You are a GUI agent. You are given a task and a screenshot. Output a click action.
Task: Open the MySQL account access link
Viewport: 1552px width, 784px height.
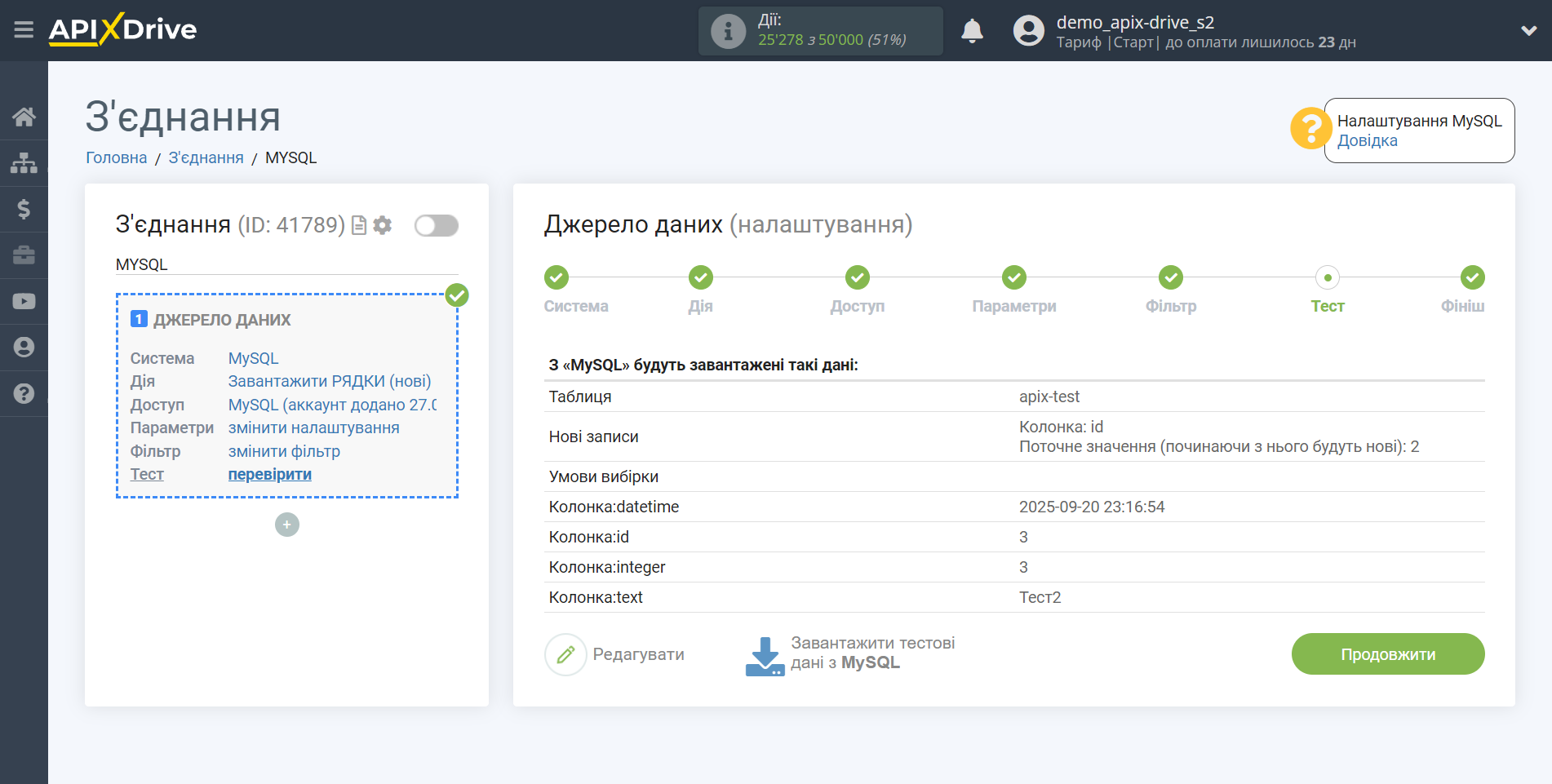tap(331, 405)
